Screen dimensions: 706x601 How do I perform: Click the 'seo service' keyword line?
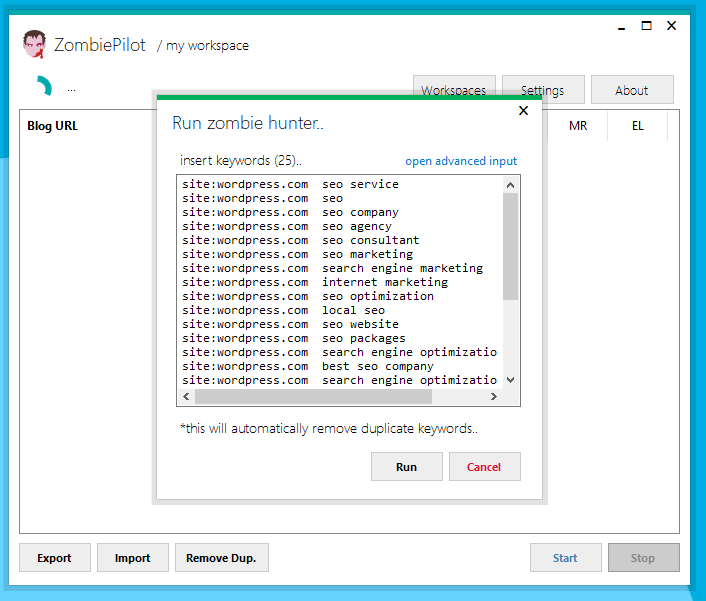tap(290, 184)
